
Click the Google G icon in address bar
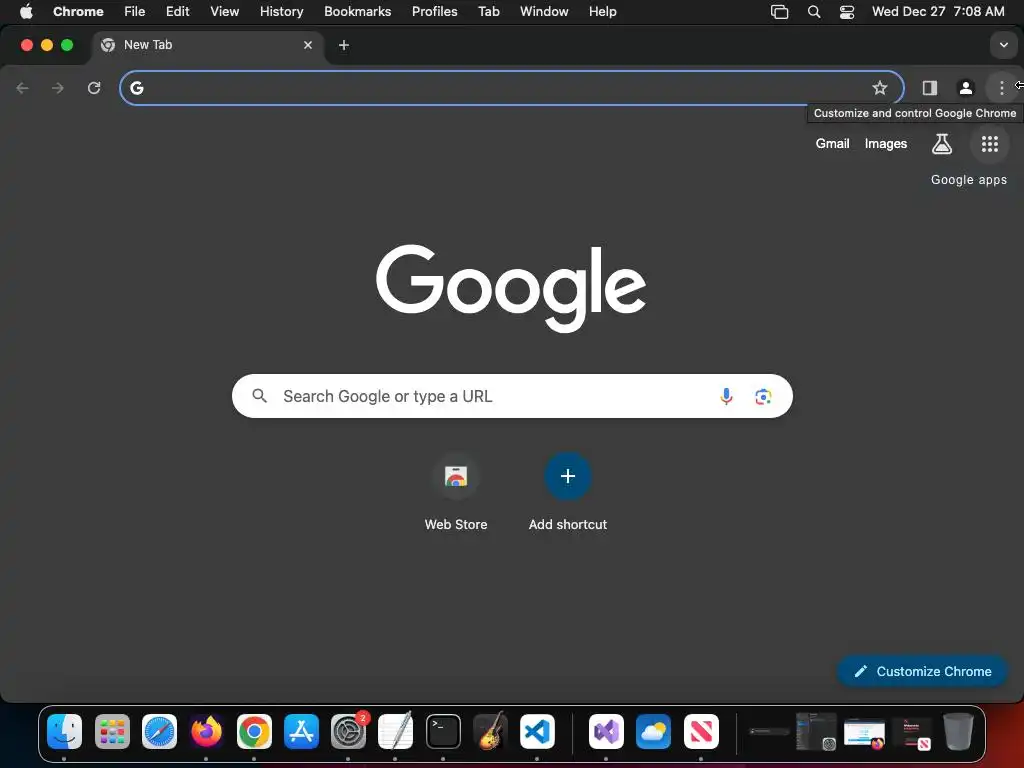click(x=136, y=88)
